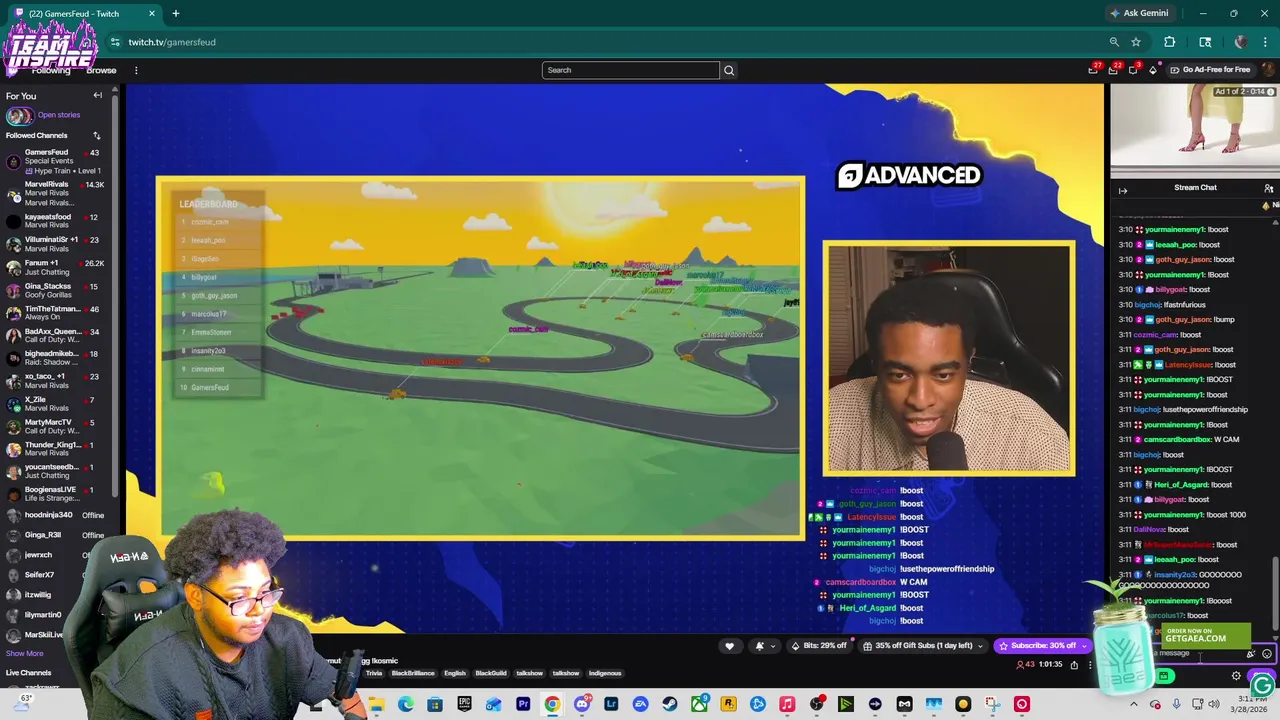Click the BlackBrilliance stream tag
Viewport: 1280px width, 720px height.
(413, 674)
